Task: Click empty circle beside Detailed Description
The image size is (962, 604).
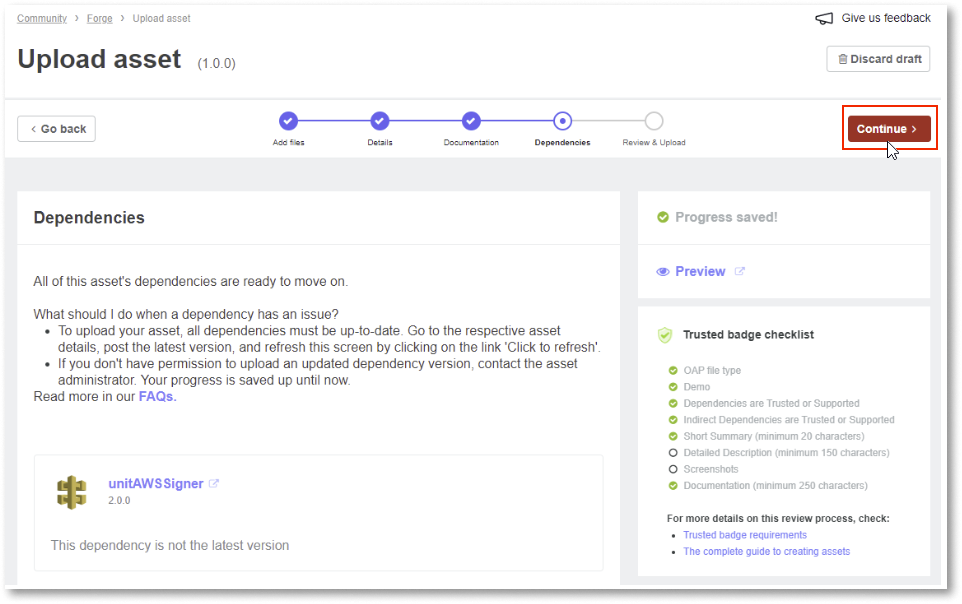Action: (673, 453)
